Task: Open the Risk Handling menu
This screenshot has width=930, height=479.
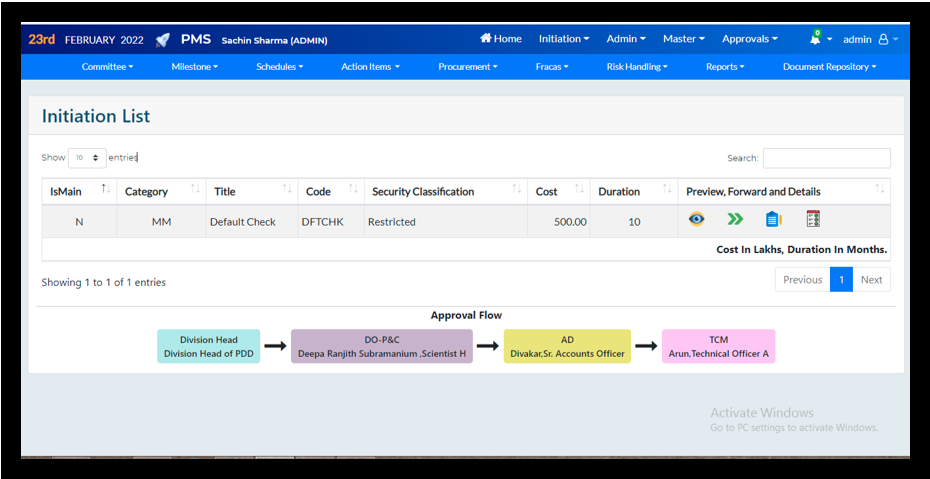Action: coord(637,67)
